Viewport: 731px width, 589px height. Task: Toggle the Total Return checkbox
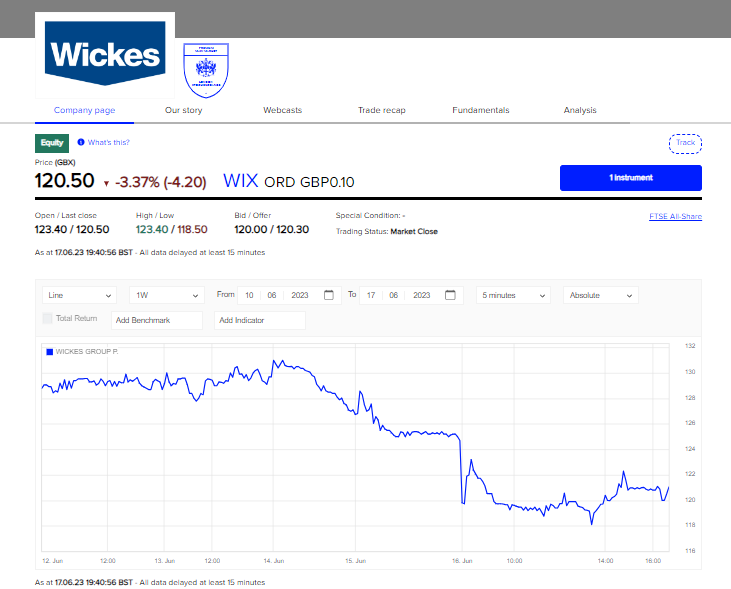coord(47,319)
